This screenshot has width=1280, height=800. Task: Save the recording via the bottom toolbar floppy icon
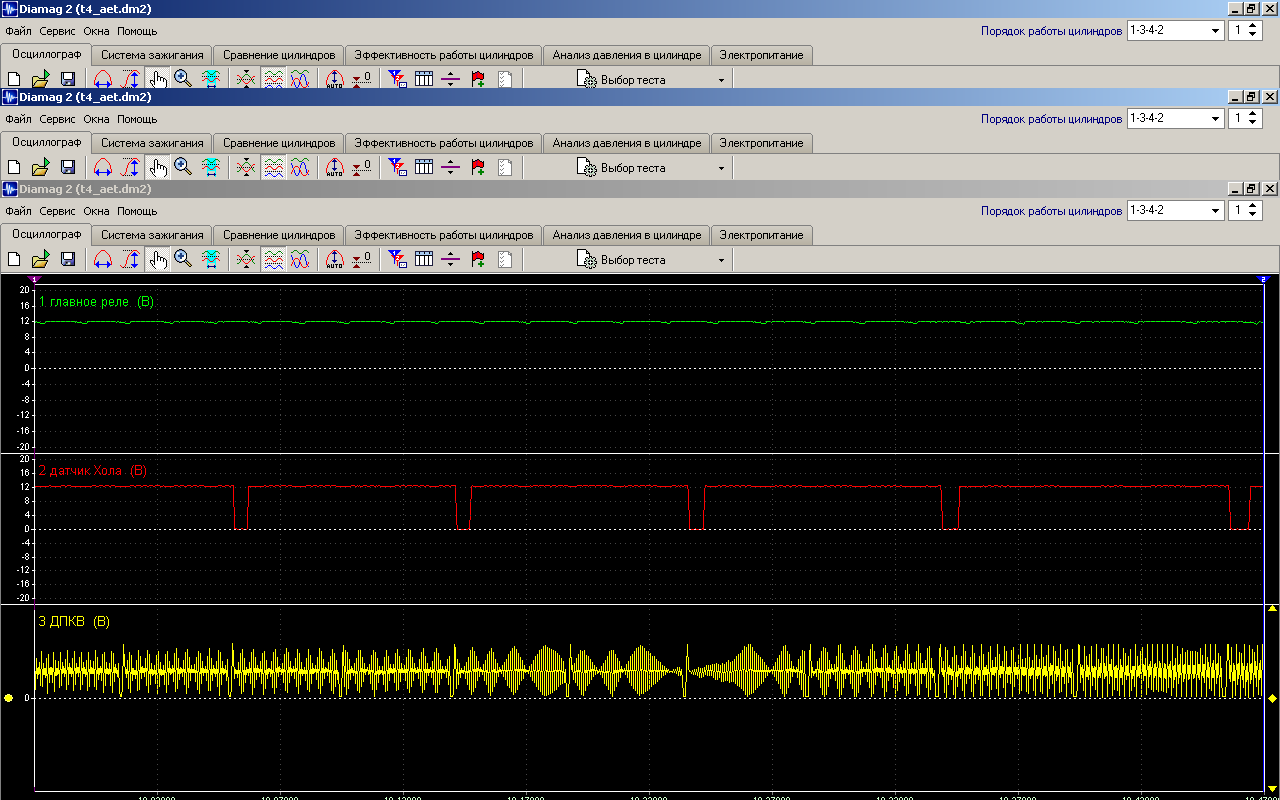click(x=68, y=260)
